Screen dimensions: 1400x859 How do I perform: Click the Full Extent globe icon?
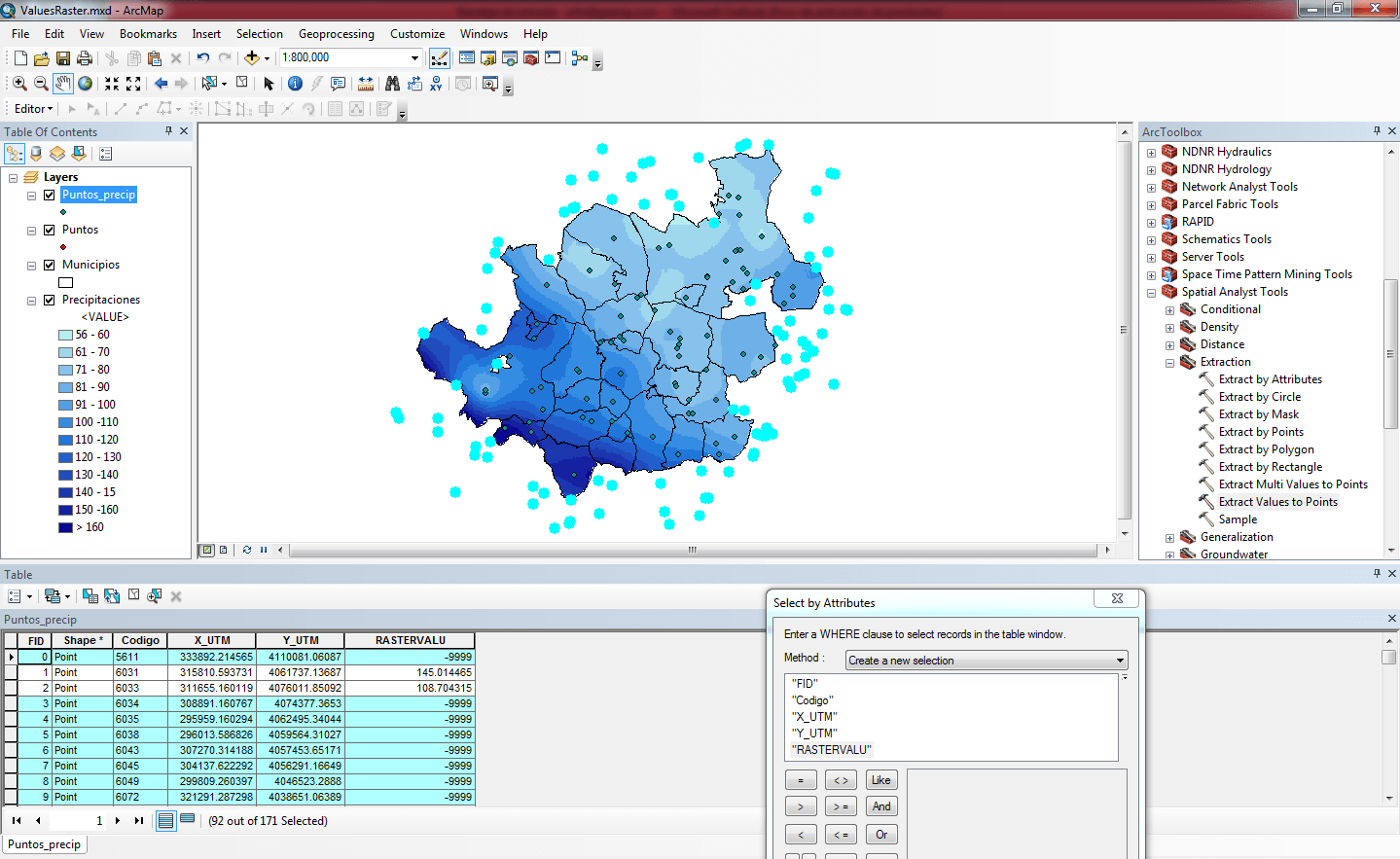click(86, 84)
